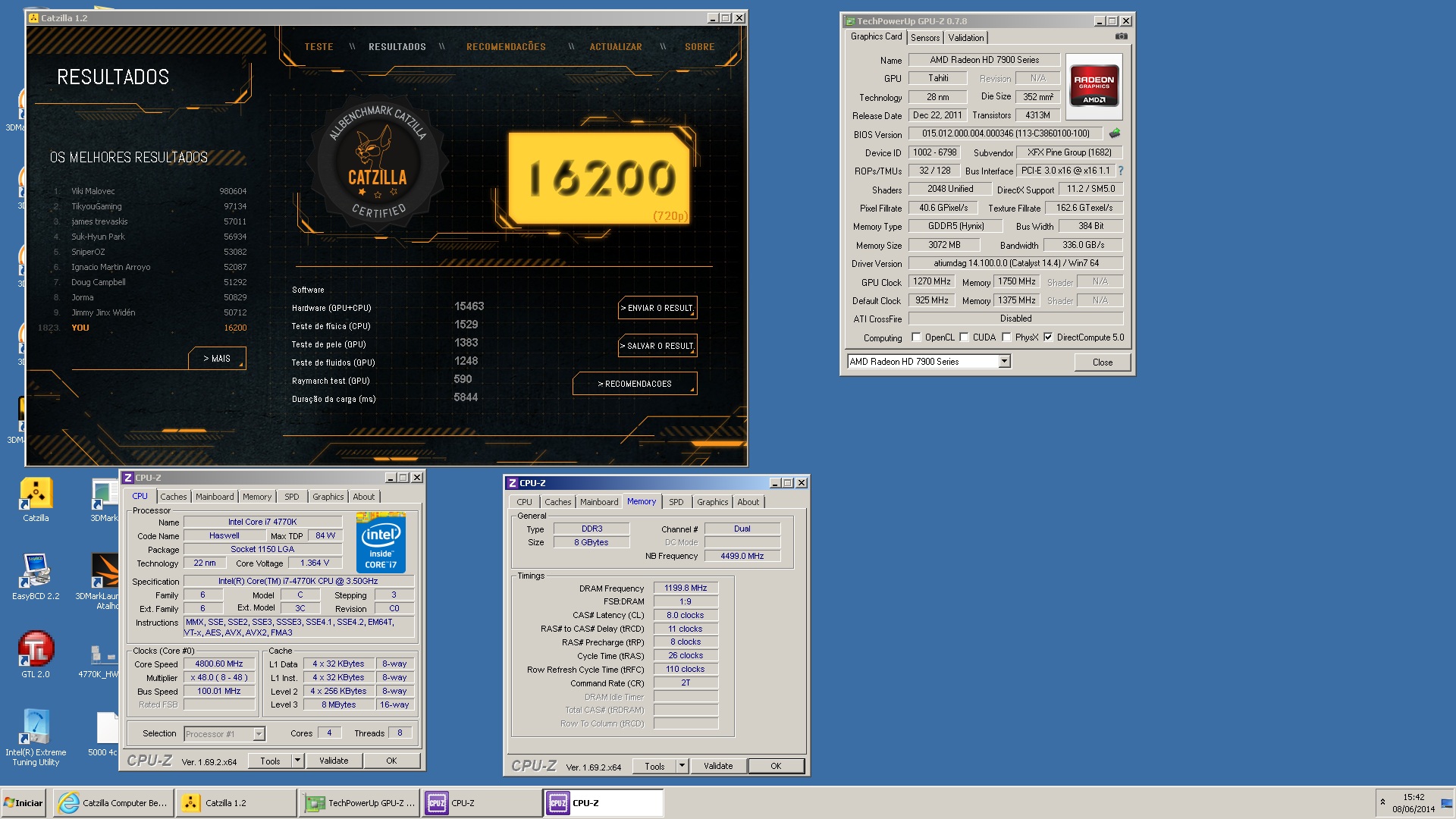Click the active CPU-Z taskbar button

click(x=604, y=803)
